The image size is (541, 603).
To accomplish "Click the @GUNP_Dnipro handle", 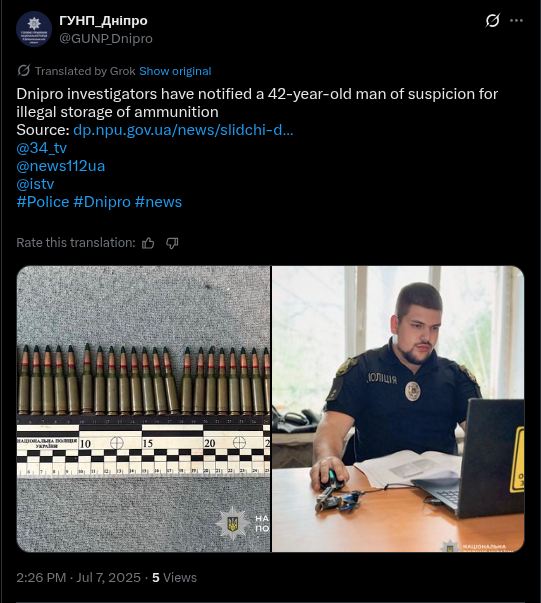I will (x=106, y=38).
